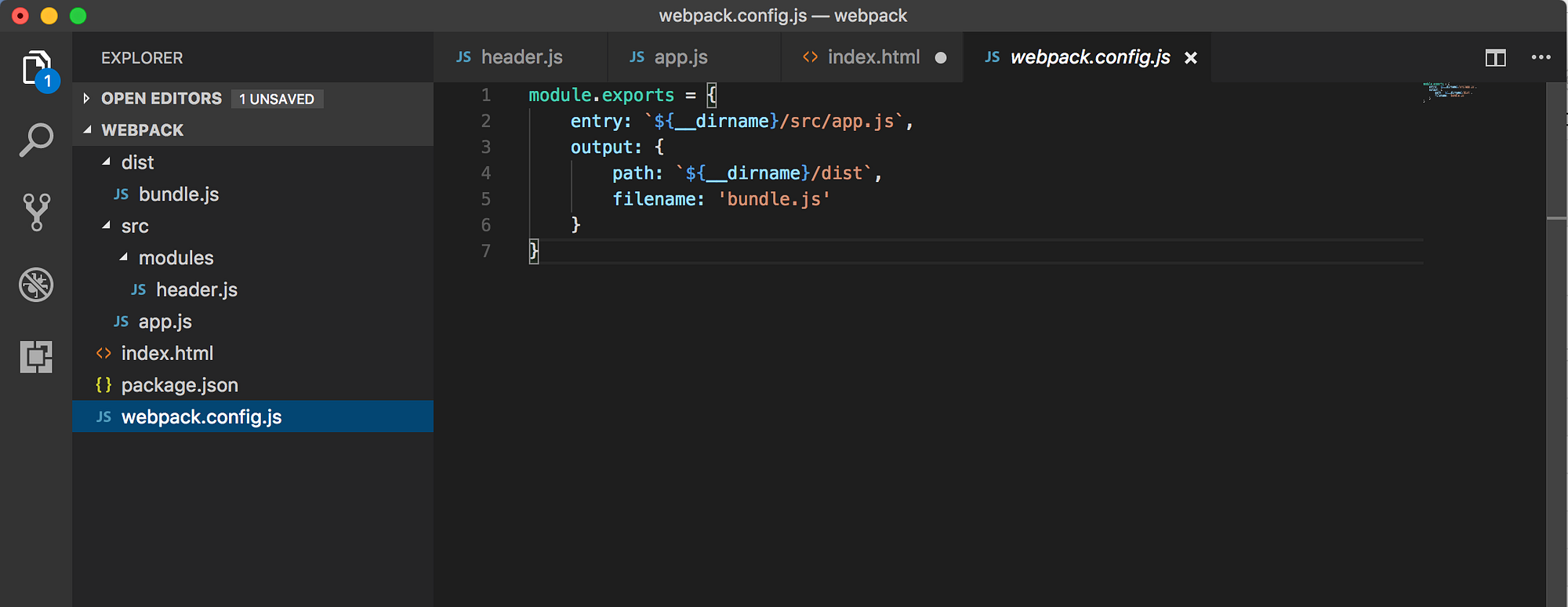Select the src folder name
1568x607 pixels.
point(135,226)
